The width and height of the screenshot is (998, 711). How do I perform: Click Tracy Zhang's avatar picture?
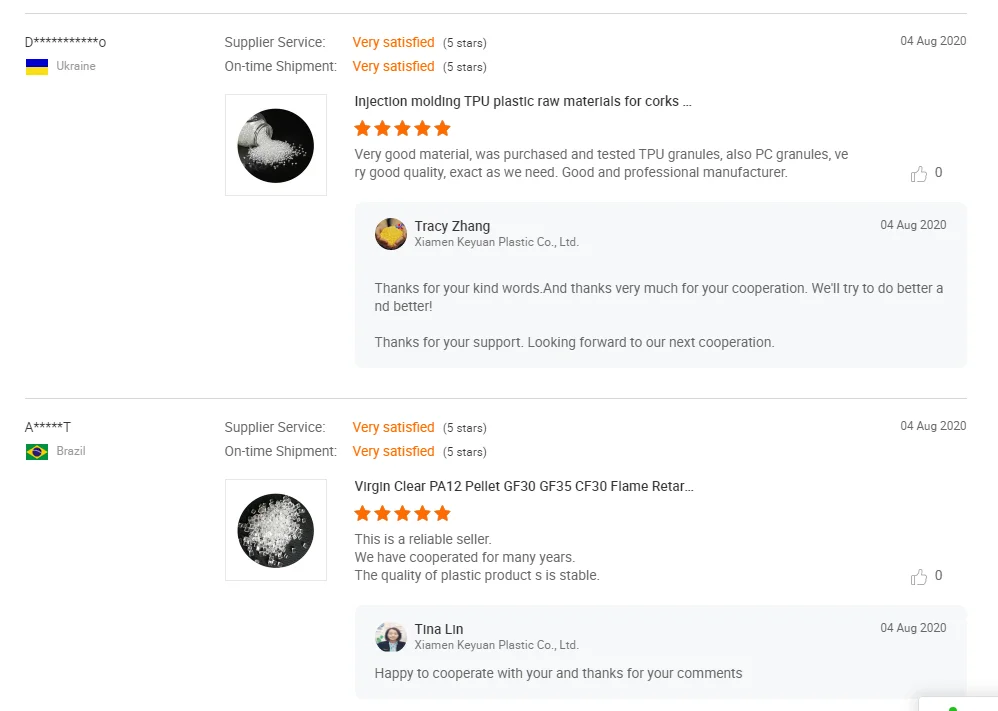pyautogui.click(x=391, y=234)
